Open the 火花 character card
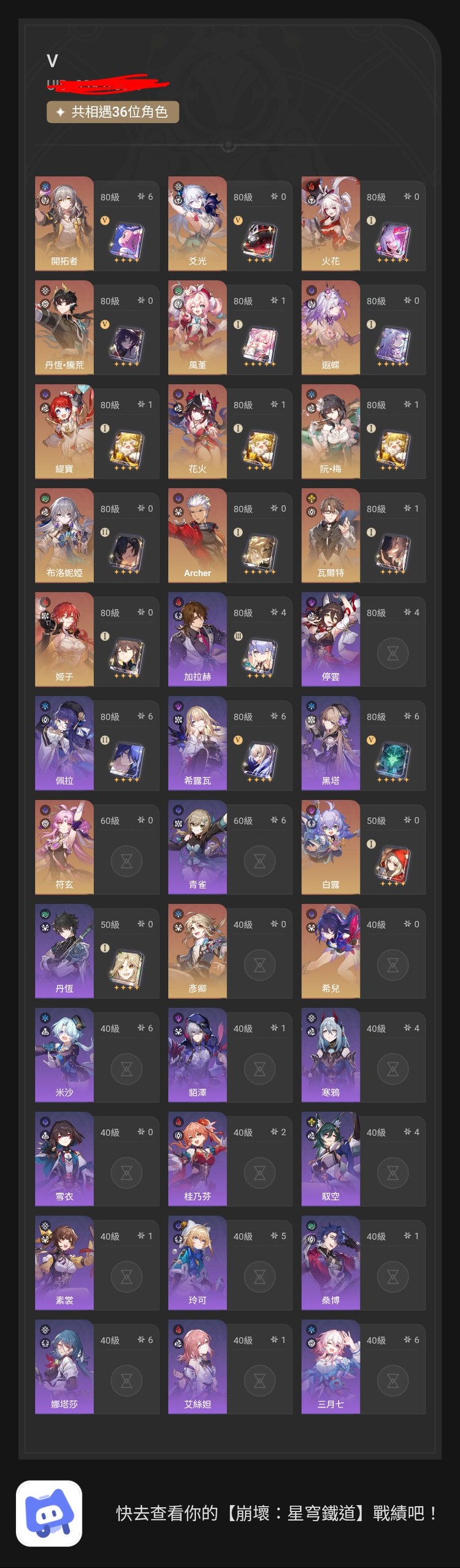Screen dimensions: 460x1568 point(363,224)
